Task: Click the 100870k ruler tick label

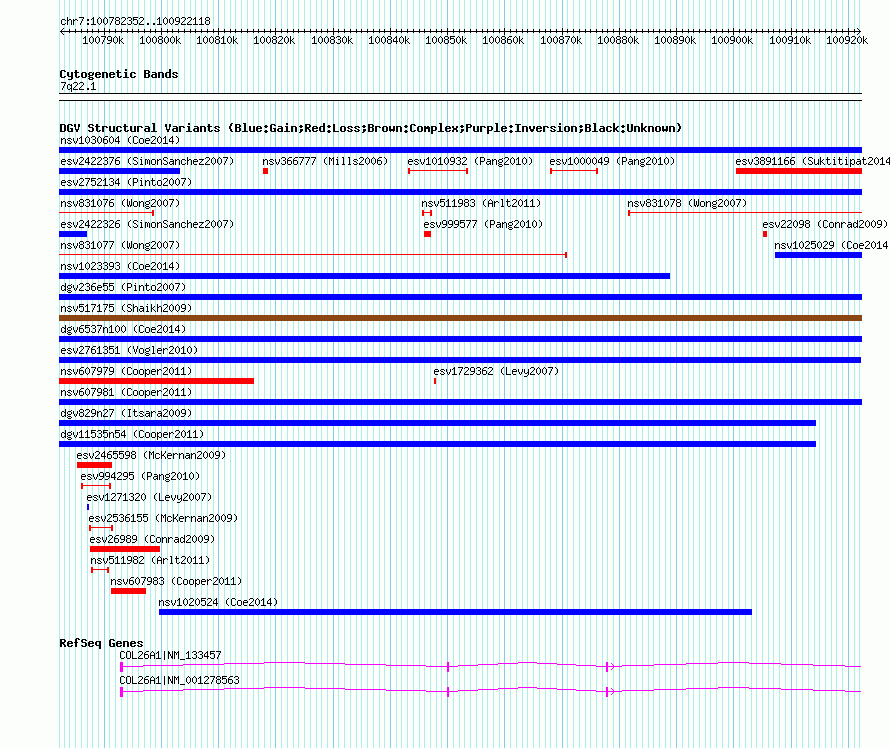Action: click(561, 40)
